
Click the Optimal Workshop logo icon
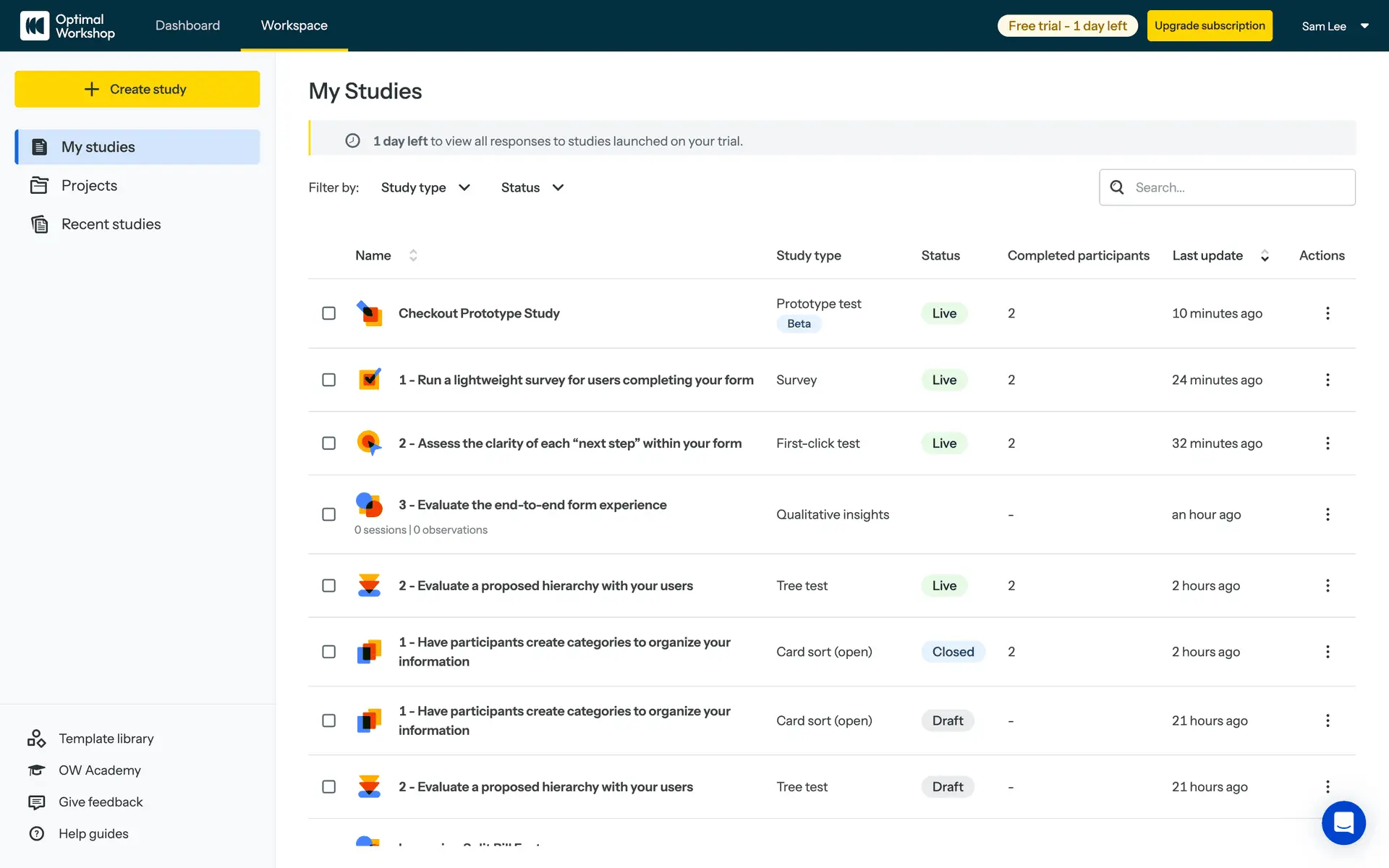(x=35, y=26)
